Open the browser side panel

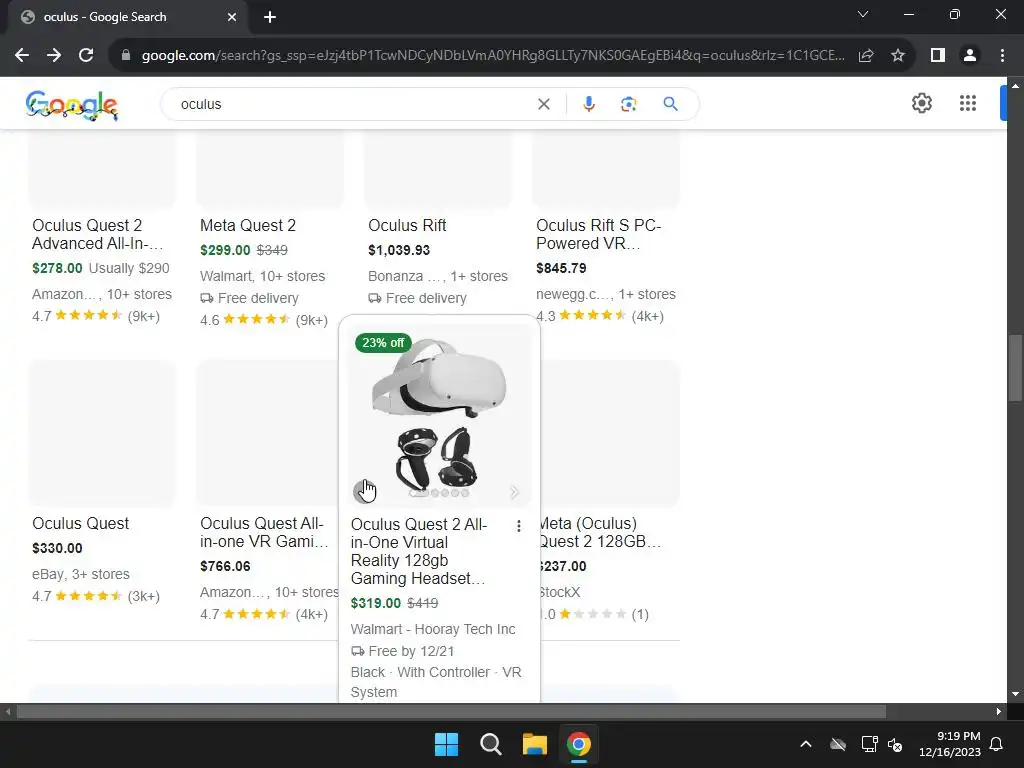(x=938, y=56)
